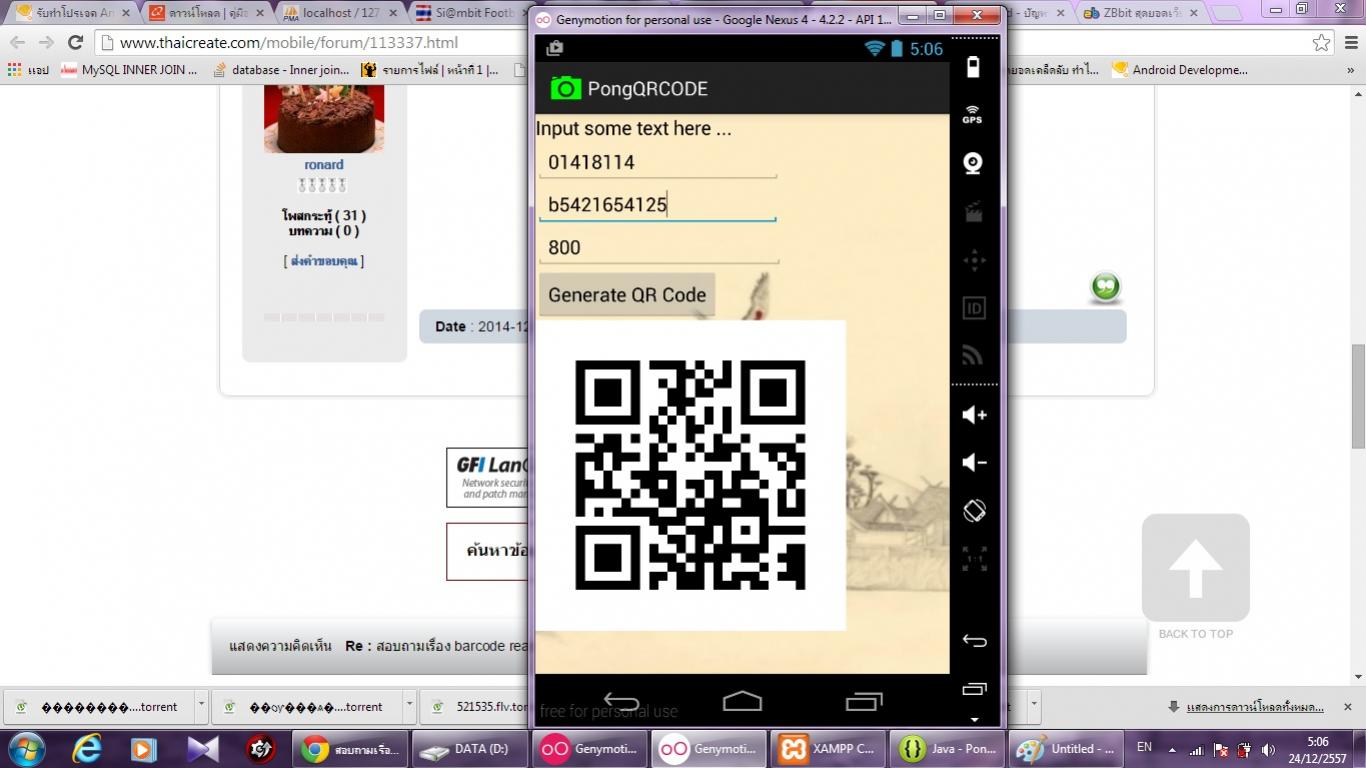
Task: Tap Generate QR Code button
Action: click(627, 295)
